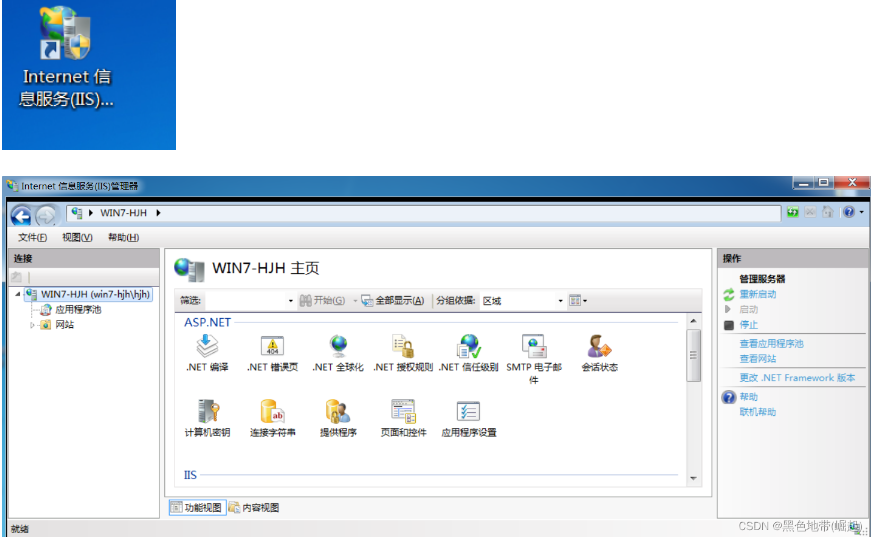
Task: Switch to the 功能视图 tab
Action: [x=198, y=508]
